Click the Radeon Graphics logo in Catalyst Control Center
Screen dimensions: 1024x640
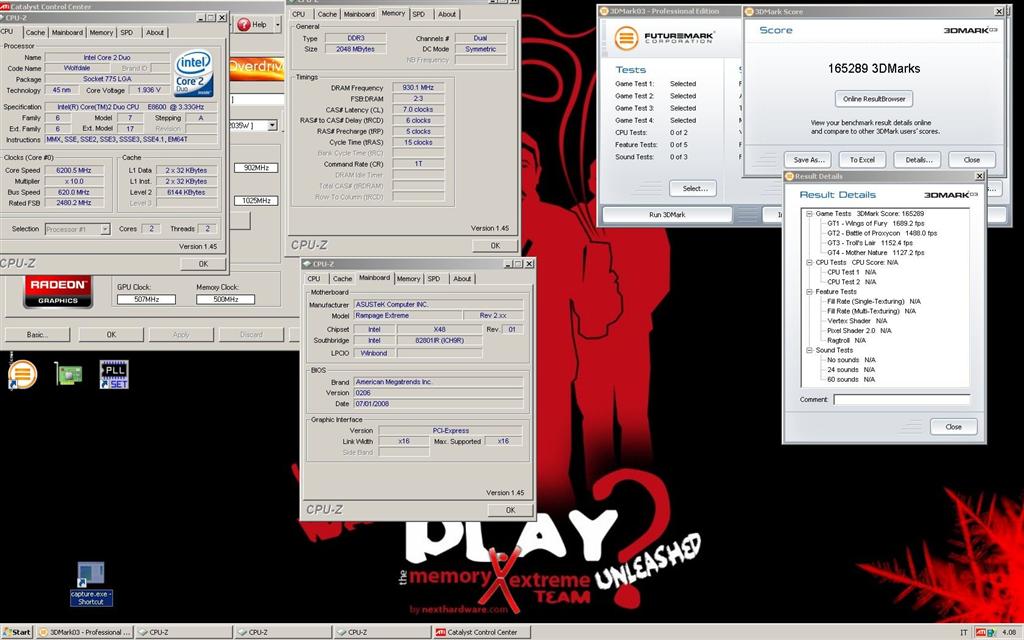coord(58,291)
